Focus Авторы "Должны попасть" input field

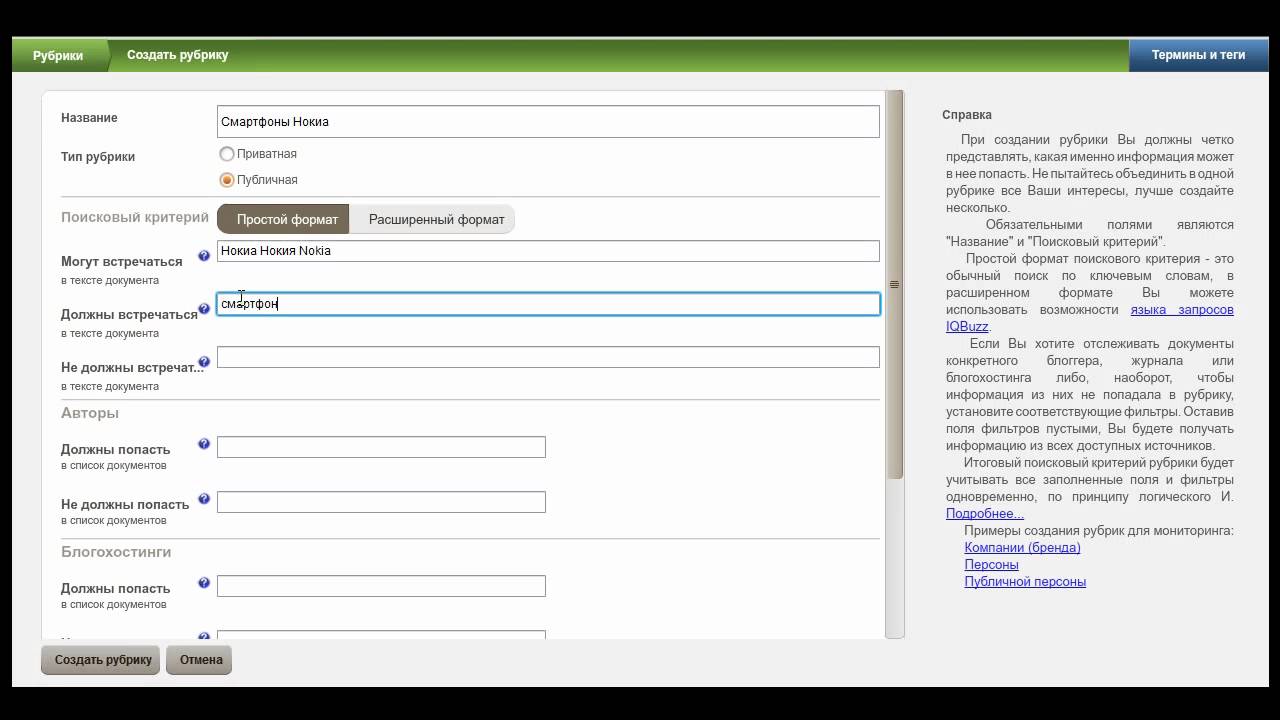[x=381, y=447]
